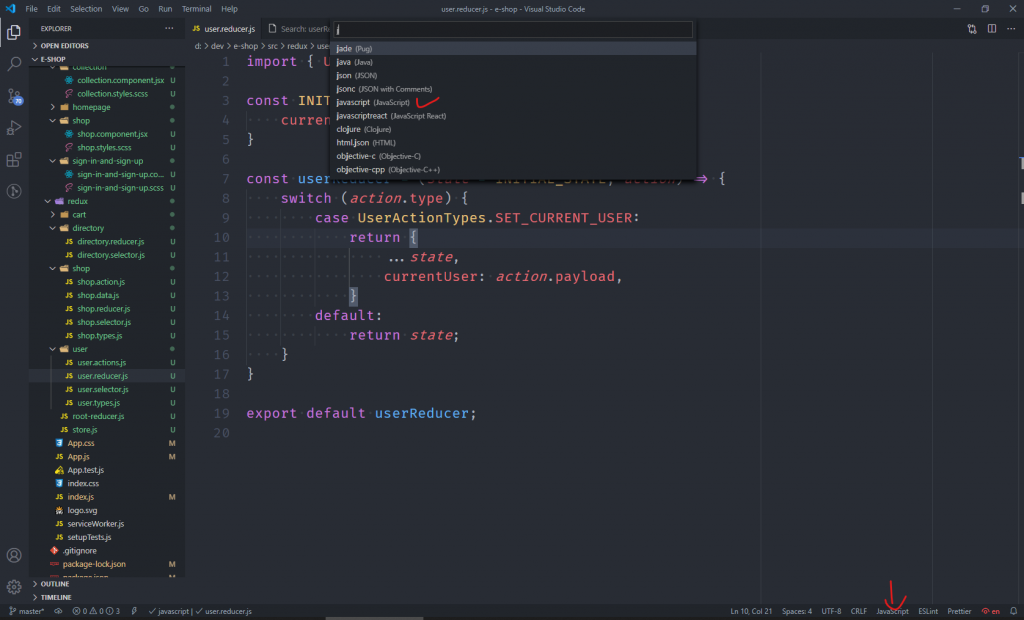Choose clojure (Clojure) from language list

coord(513,129)
